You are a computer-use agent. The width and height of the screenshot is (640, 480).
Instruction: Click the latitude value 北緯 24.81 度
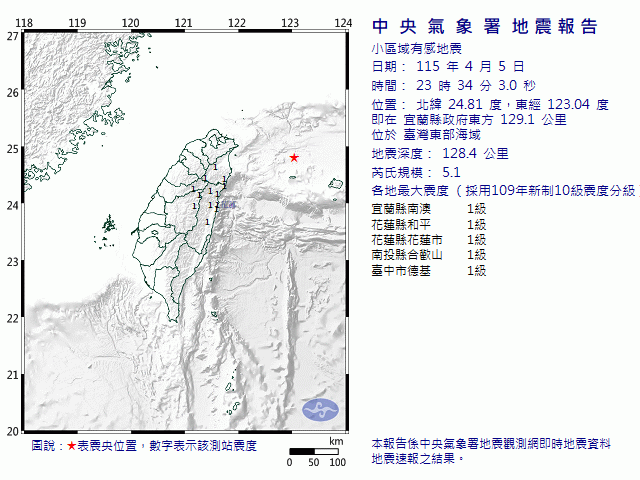click(459, 104)
